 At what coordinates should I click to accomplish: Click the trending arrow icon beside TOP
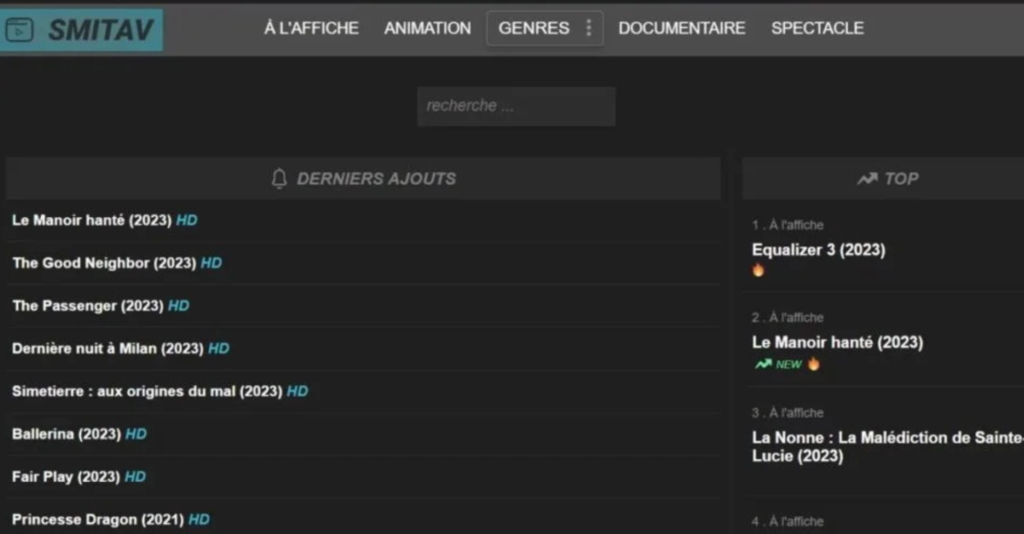(866, 179)
